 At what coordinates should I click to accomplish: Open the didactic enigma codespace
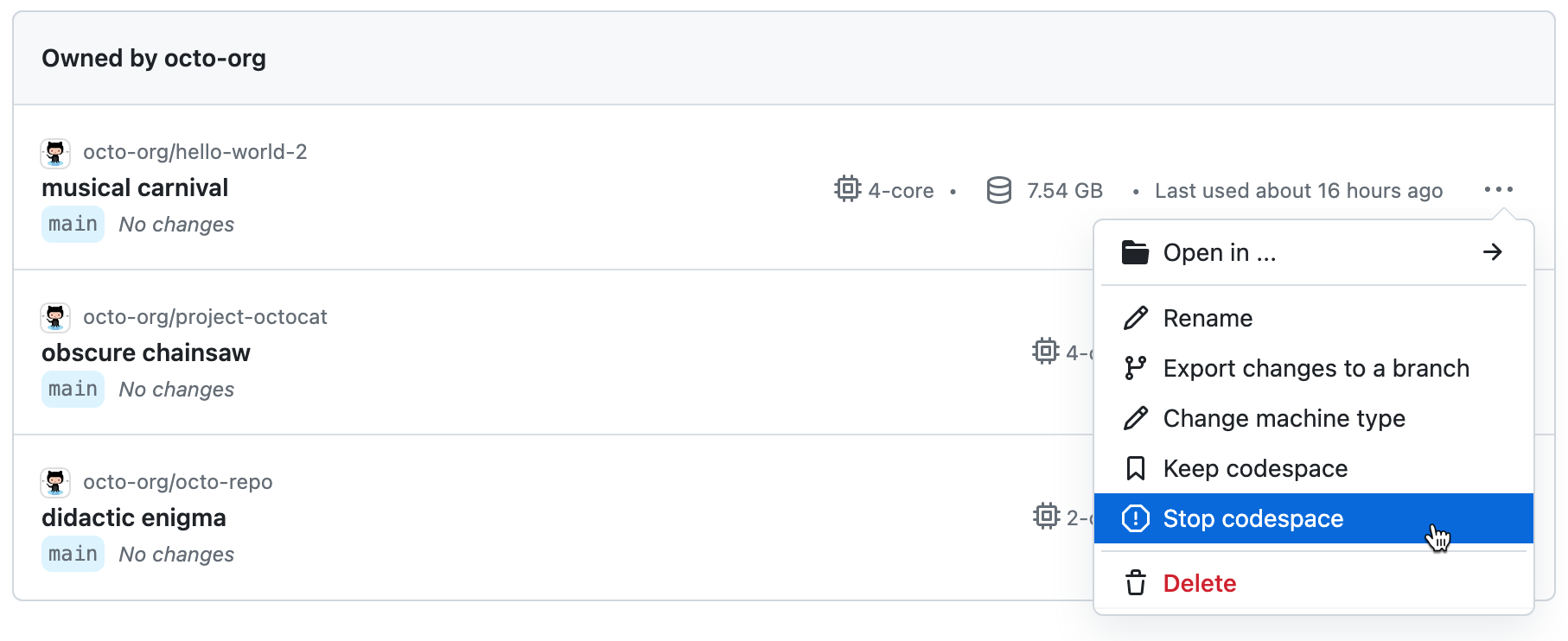[x=134, y=517]
